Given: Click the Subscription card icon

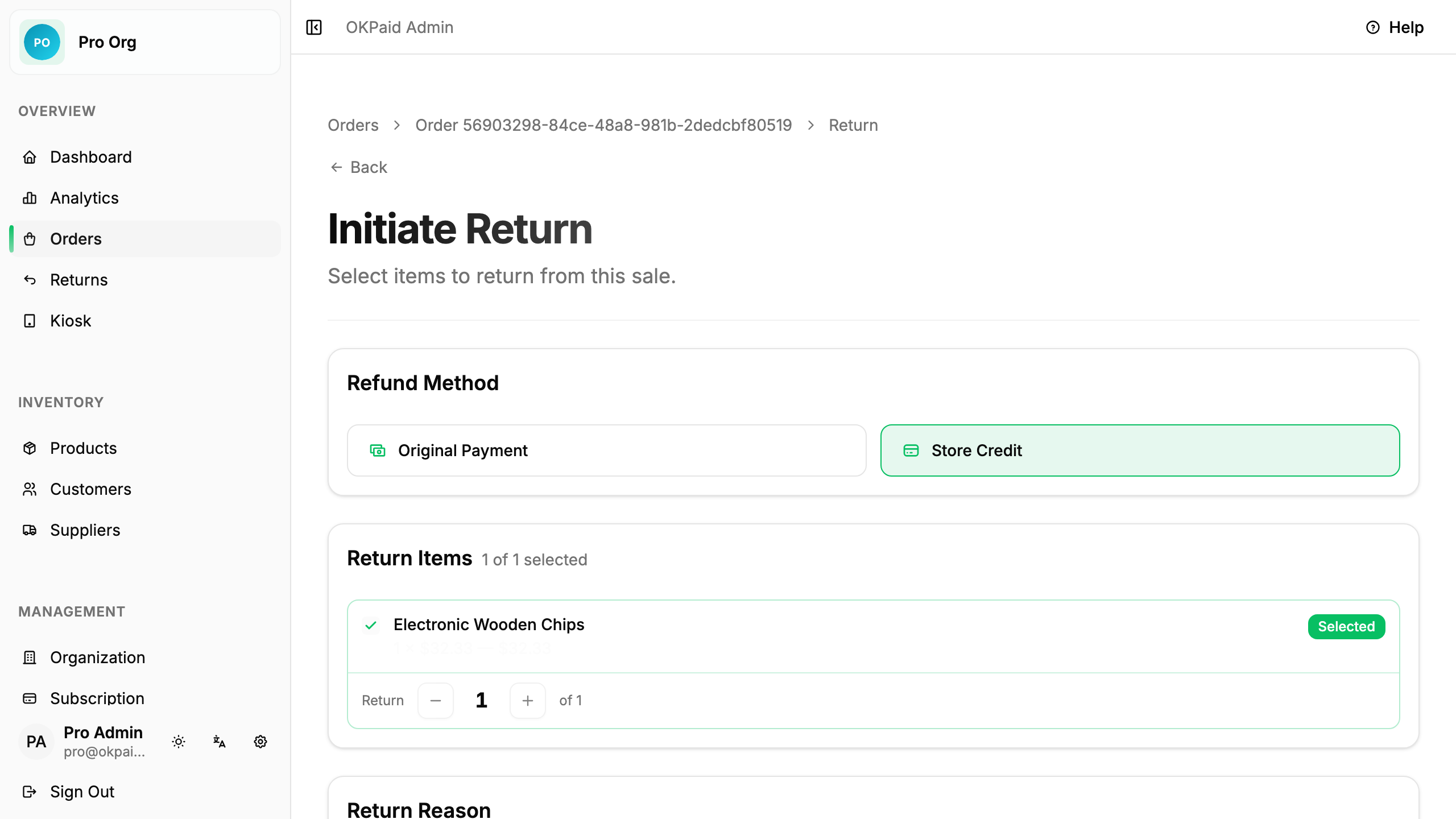Looking at the screenshot, I should pyautogui.click(x=30, y=698).
